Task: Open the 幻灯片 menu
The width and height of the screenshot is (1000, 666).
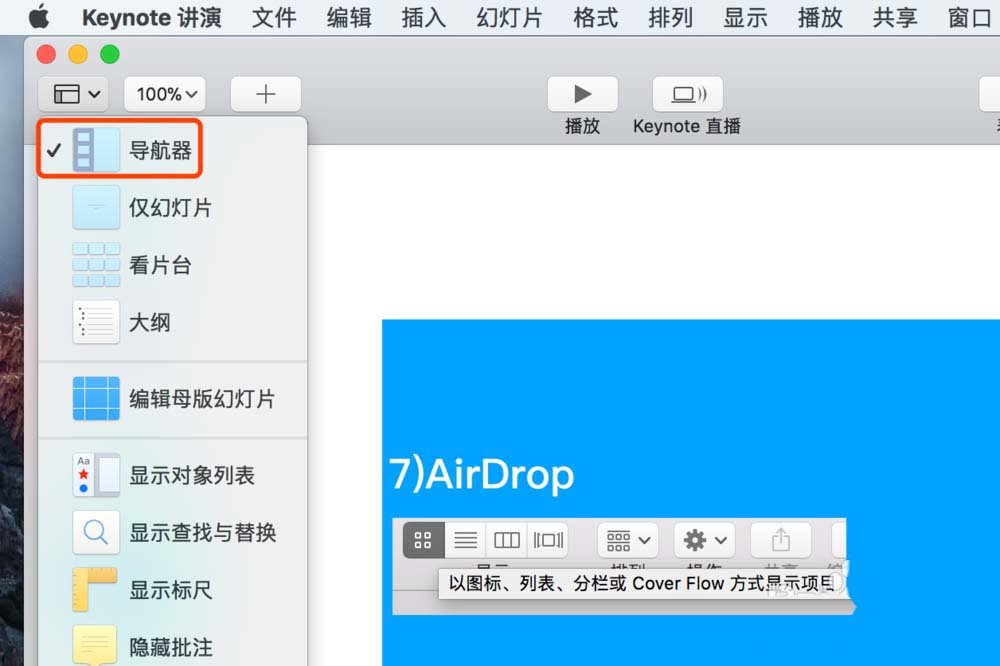Action: tap(510, 17)
